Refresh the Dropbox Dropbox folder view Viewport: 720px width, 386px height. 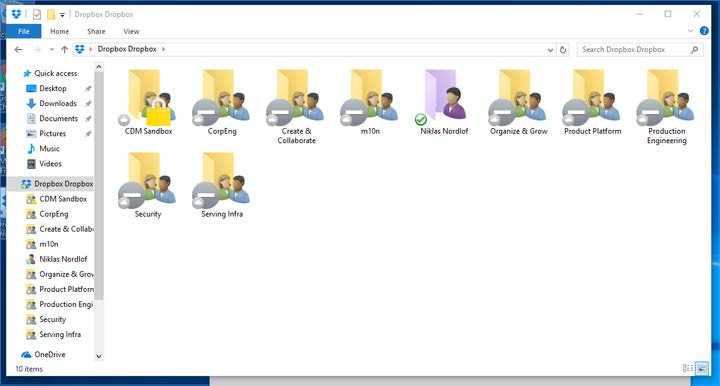563,50
